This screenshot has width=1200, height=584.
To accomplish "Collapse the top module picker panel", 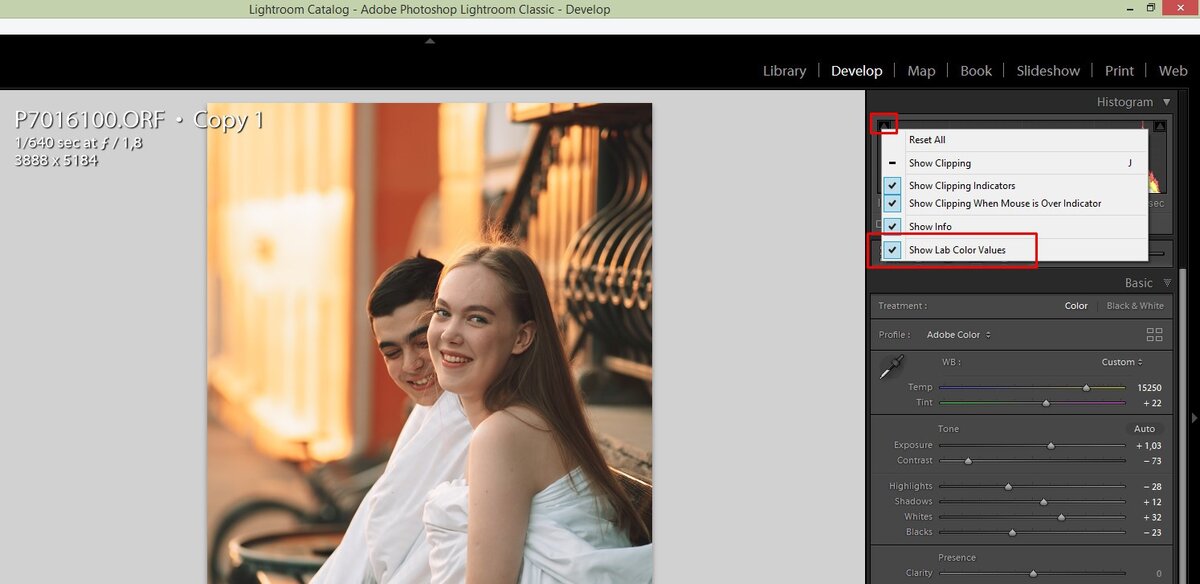I will point(430,41).
